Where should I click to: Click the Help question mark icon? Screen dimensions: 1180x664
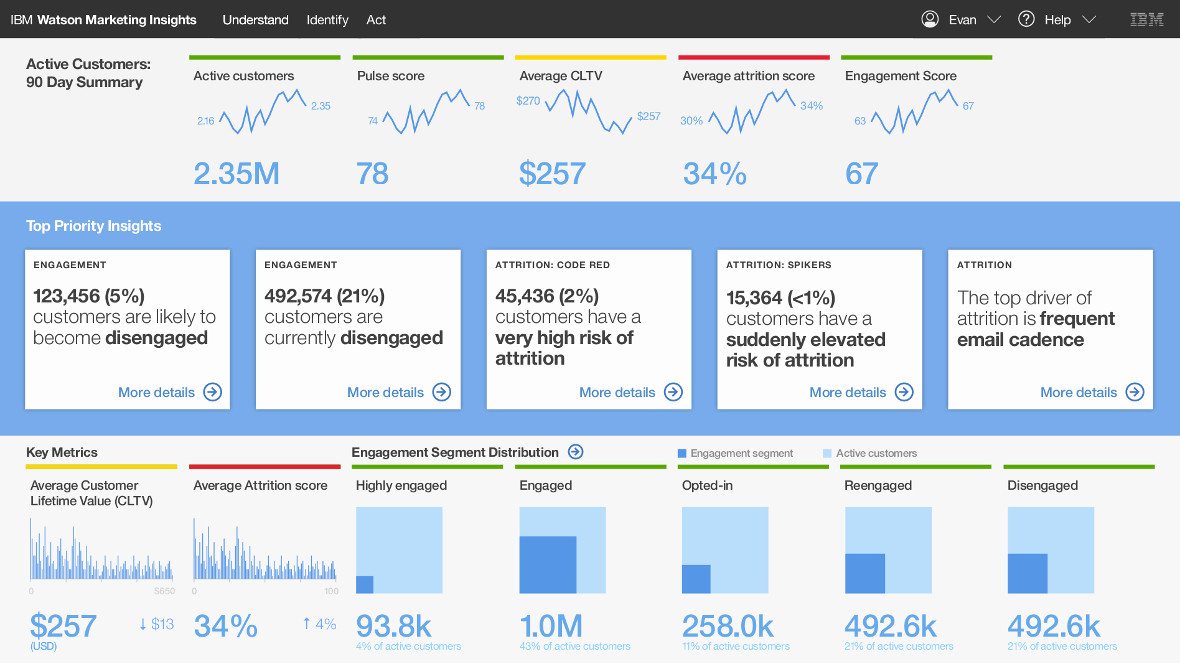(x=1026, y=19)
